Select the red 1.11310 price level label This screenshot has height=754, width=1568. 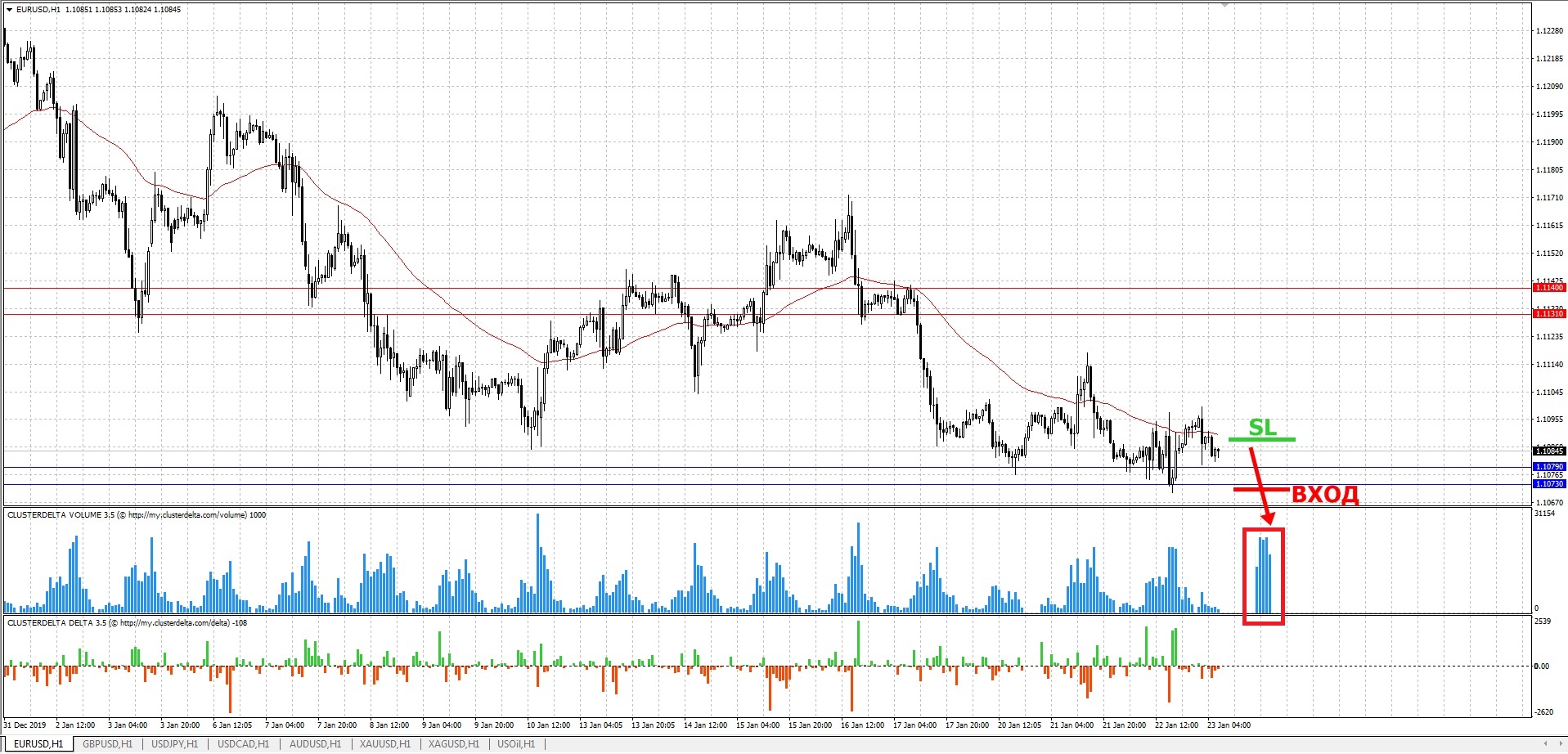(x=1548, y=314)
